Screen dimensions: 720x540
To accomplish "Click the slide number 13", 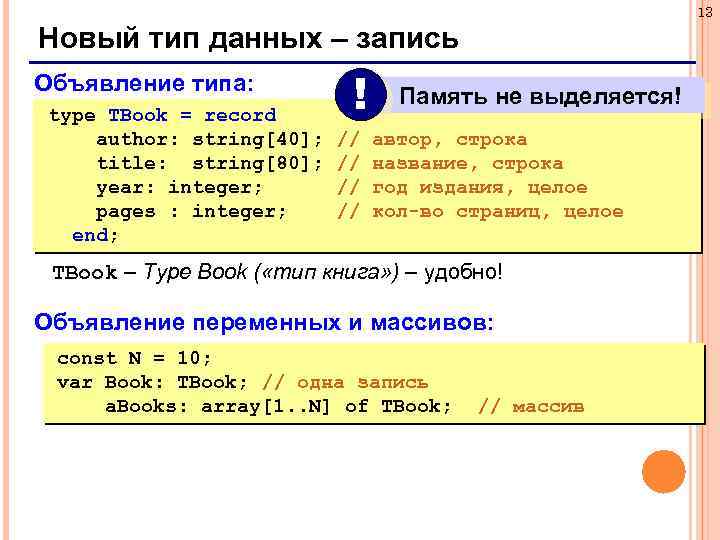I will [x=705, y=12].
